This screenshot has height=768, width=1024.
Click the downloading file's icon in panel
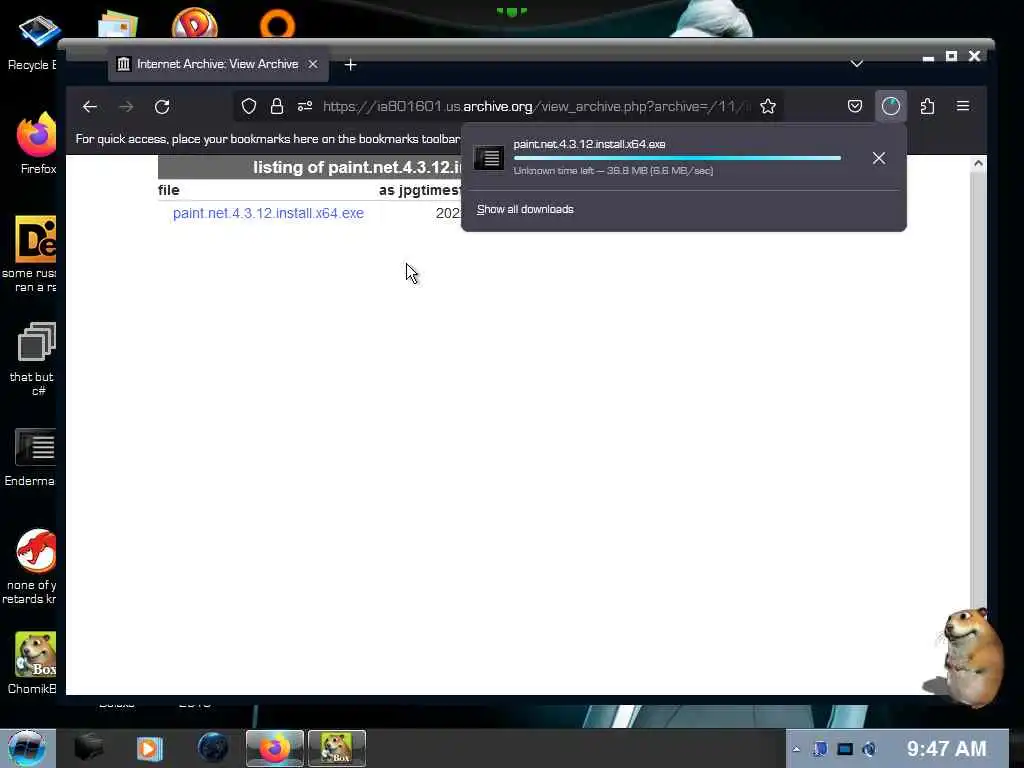(x=488, y=158)
